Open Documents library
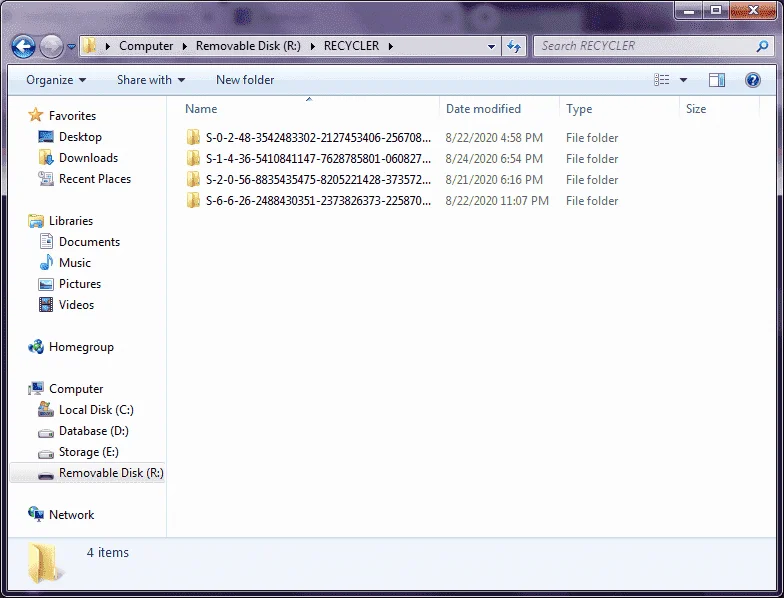784x598 pixels. [90, 242]
